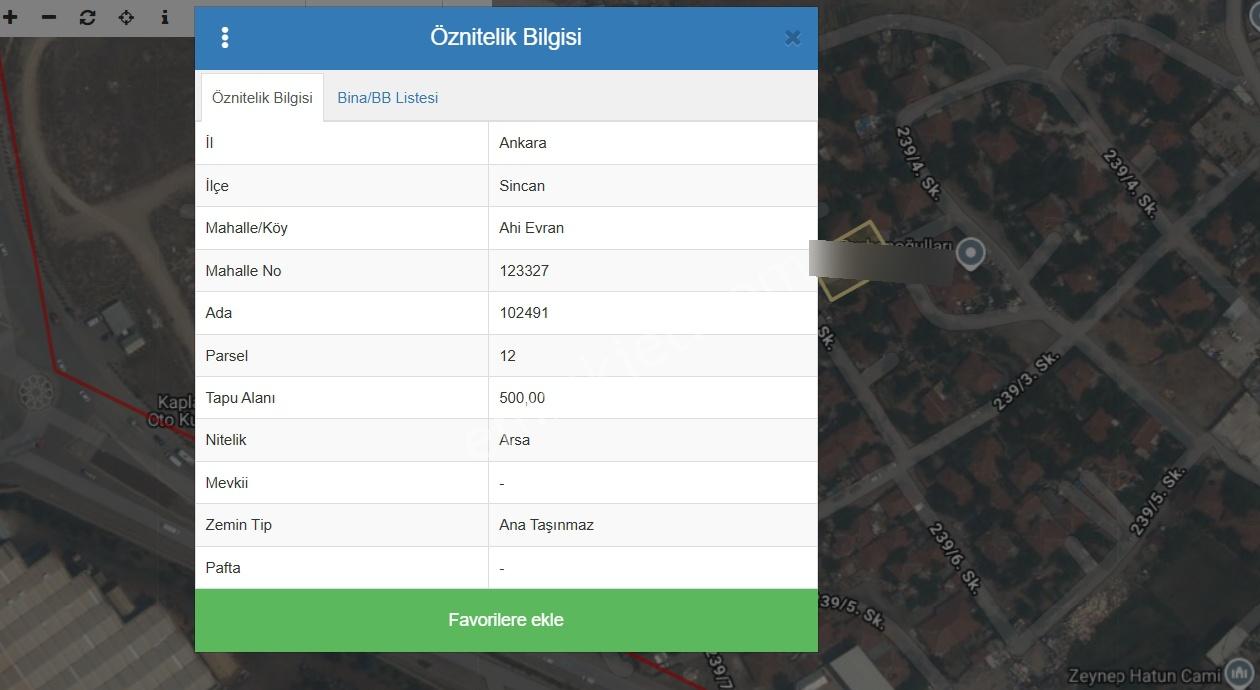Select the 'Arsa' Nitelik value
1260x690 pixels.
[515, 440]
